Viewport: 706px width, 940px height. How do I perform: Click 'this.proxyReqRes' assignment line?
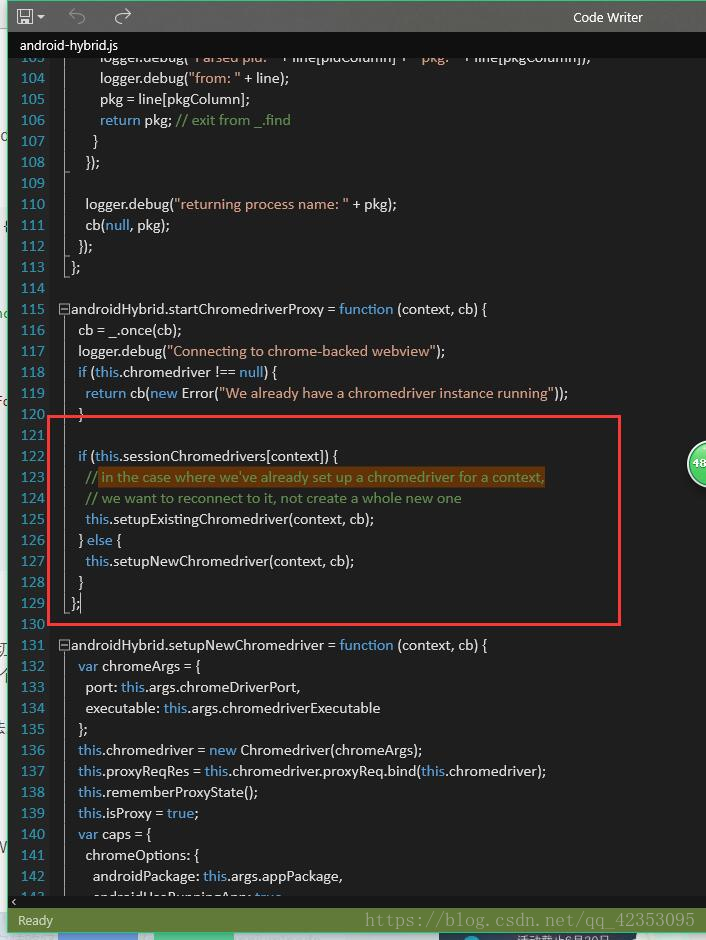click(312, 771)
